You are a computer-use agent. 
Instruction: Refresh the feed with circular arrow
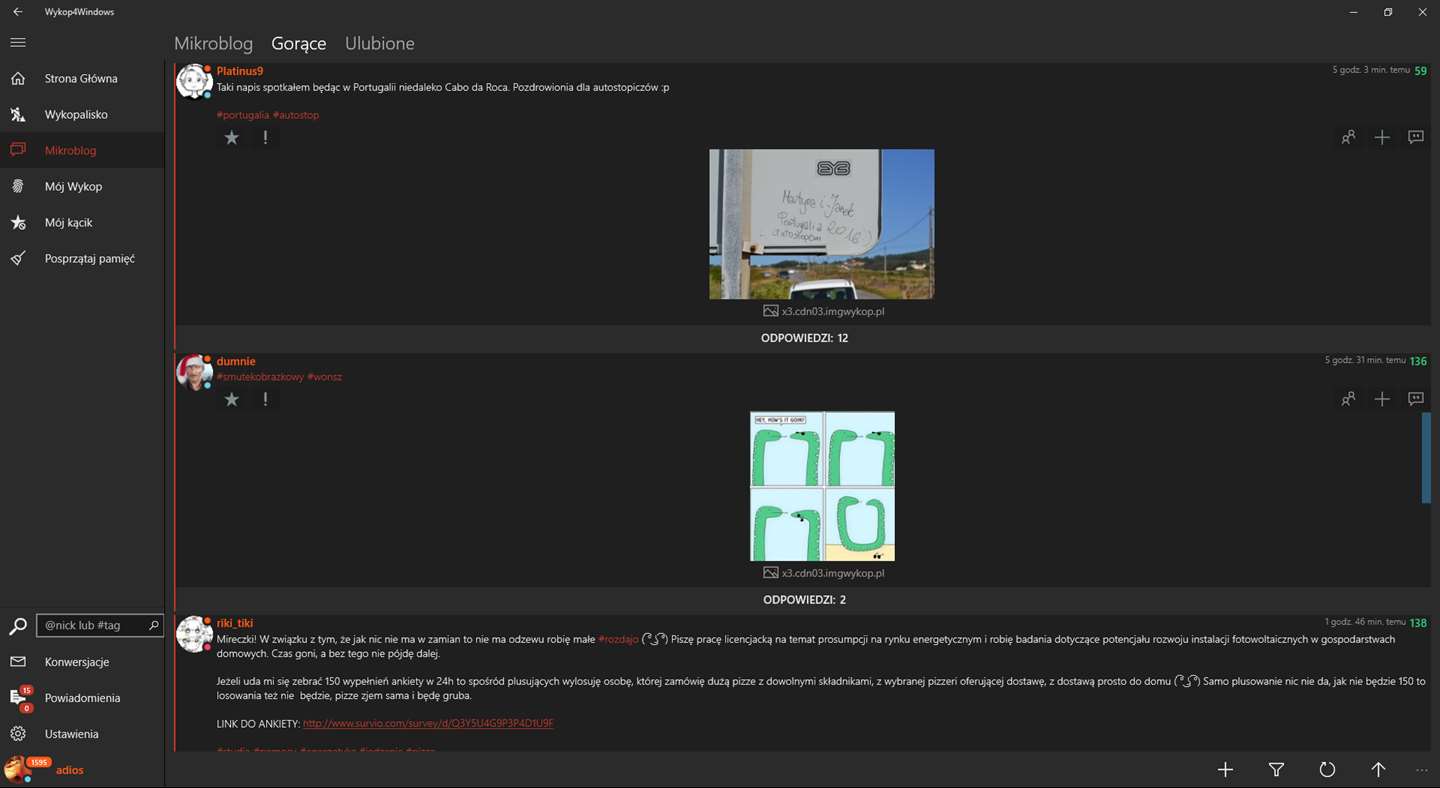pyautogui.click(x=1327, y=769)
